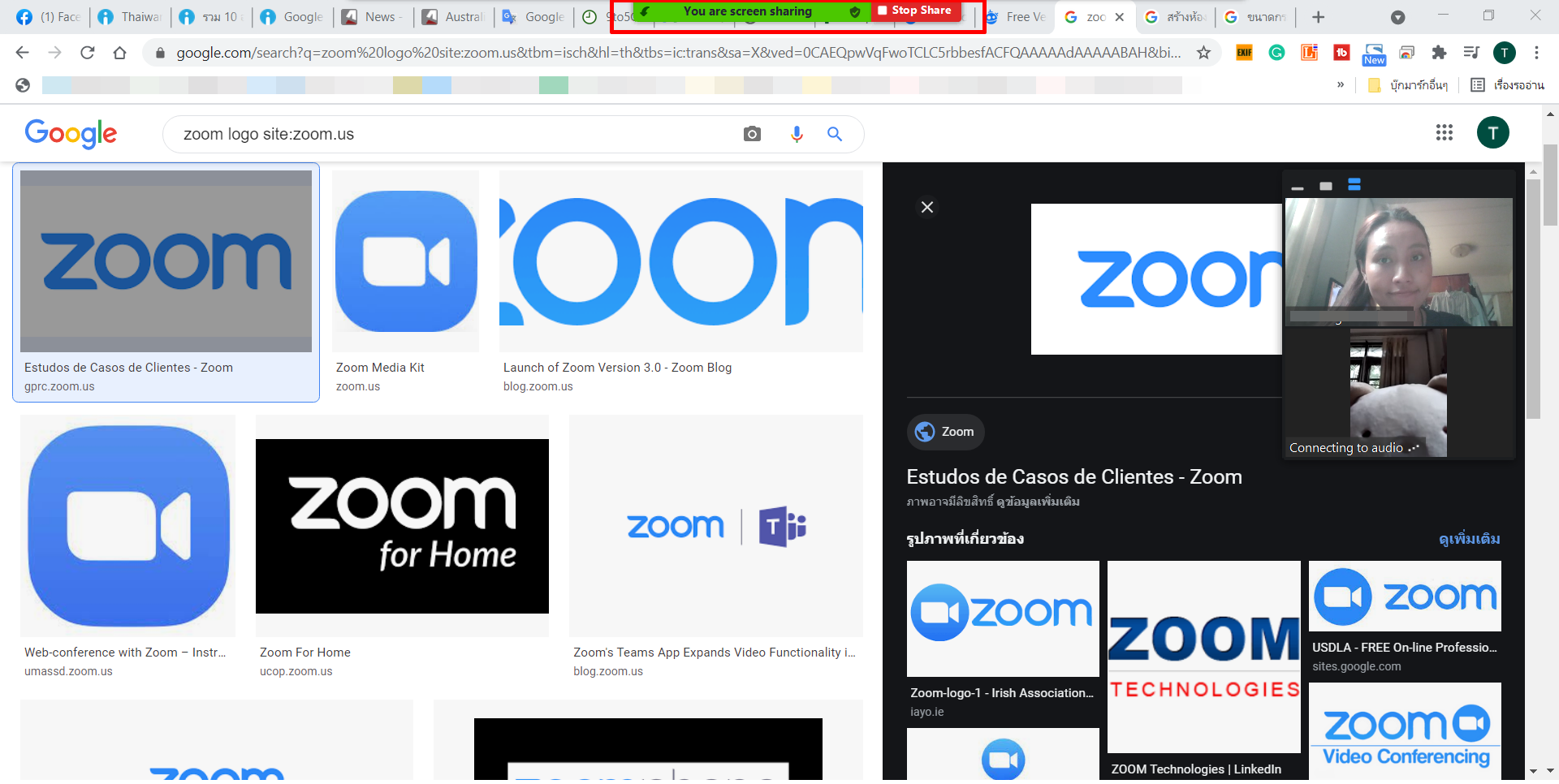Viewport: 1559px width, 784px height.
Task: Open the Web-conference with Zoom image result
Action: pyautogui.click(x=128, y=526)
